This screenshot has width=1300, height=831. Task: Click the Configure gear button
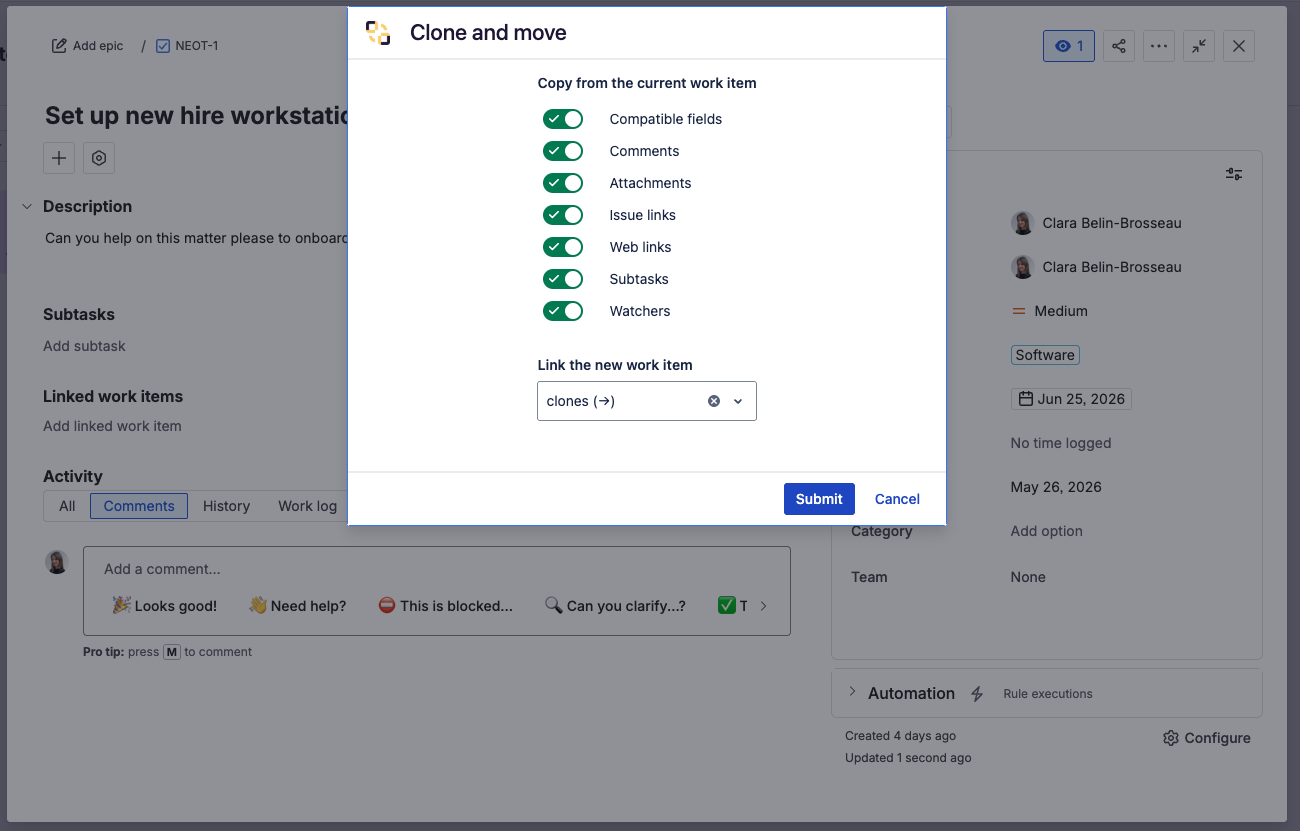1207,738
